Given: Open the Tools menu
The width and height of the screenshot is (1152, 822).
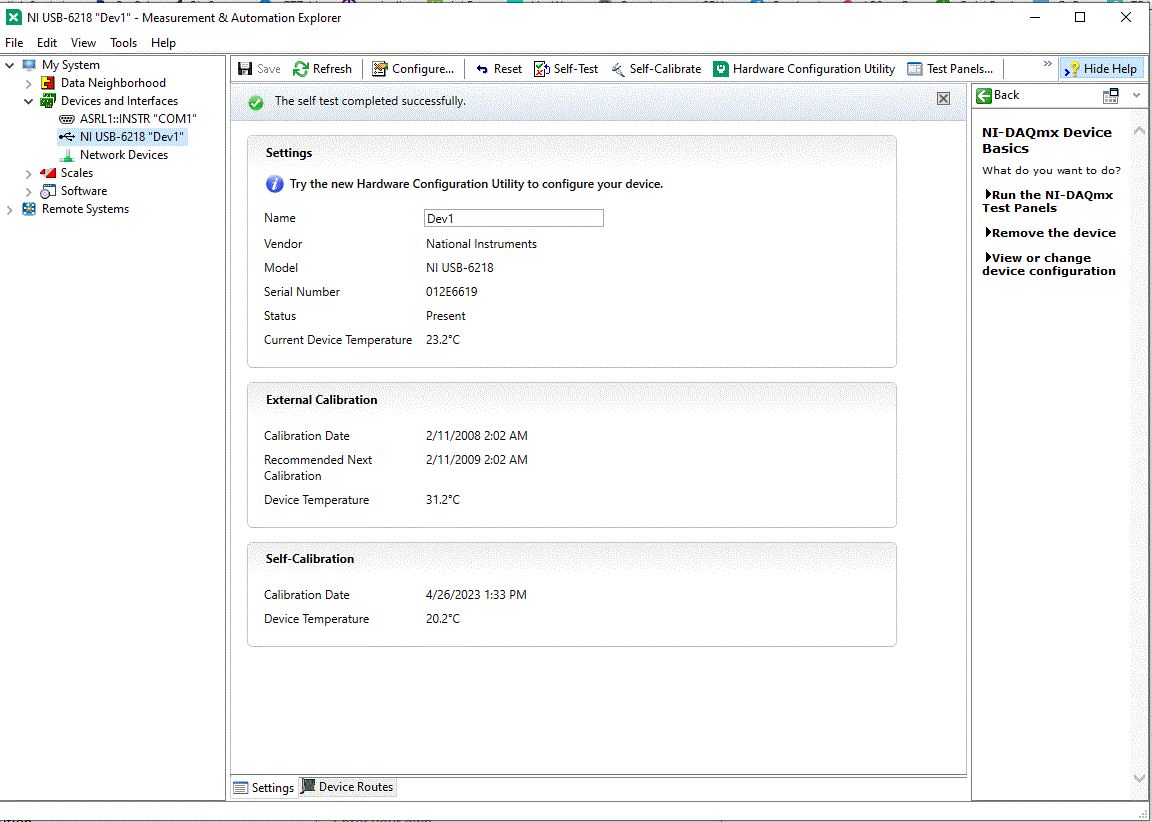Looking at the screenshot, I should [123, 43].
